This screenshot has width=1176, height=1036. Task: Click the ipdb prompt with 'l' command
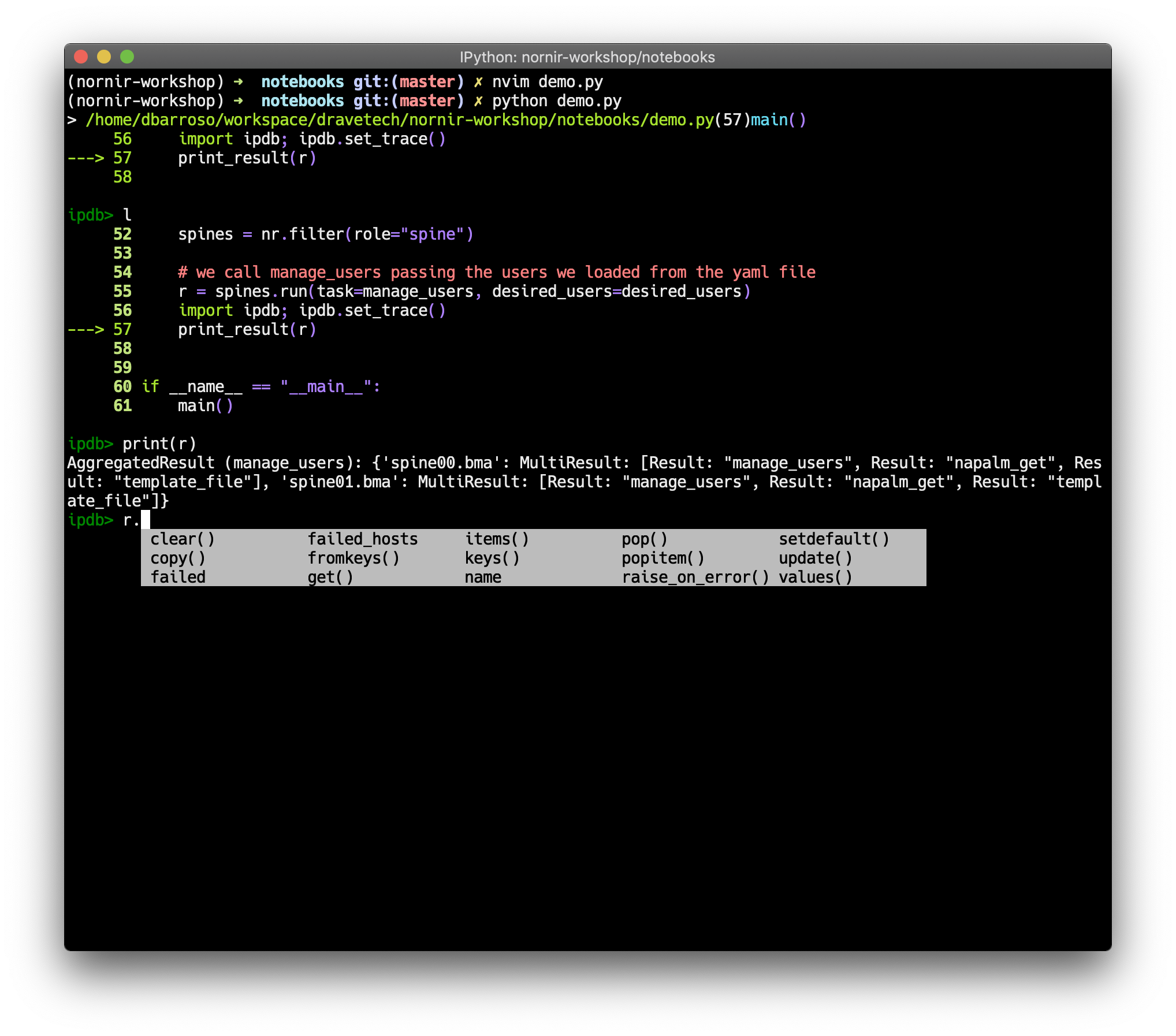99,215
